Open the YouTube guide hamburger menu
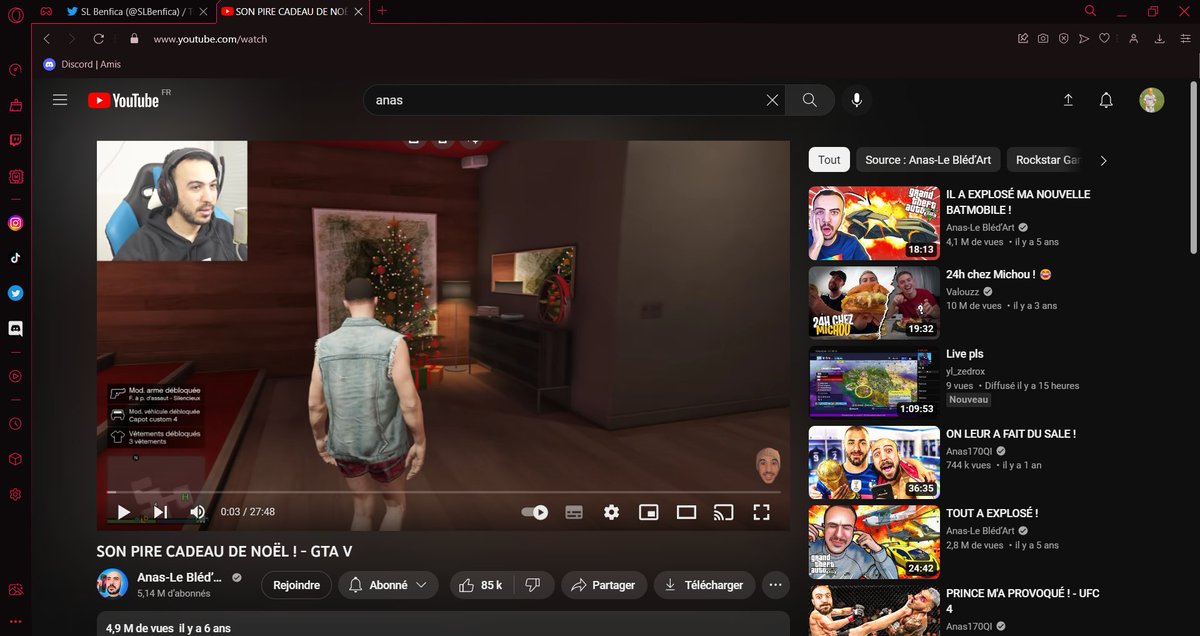 (x=60, y=100)
